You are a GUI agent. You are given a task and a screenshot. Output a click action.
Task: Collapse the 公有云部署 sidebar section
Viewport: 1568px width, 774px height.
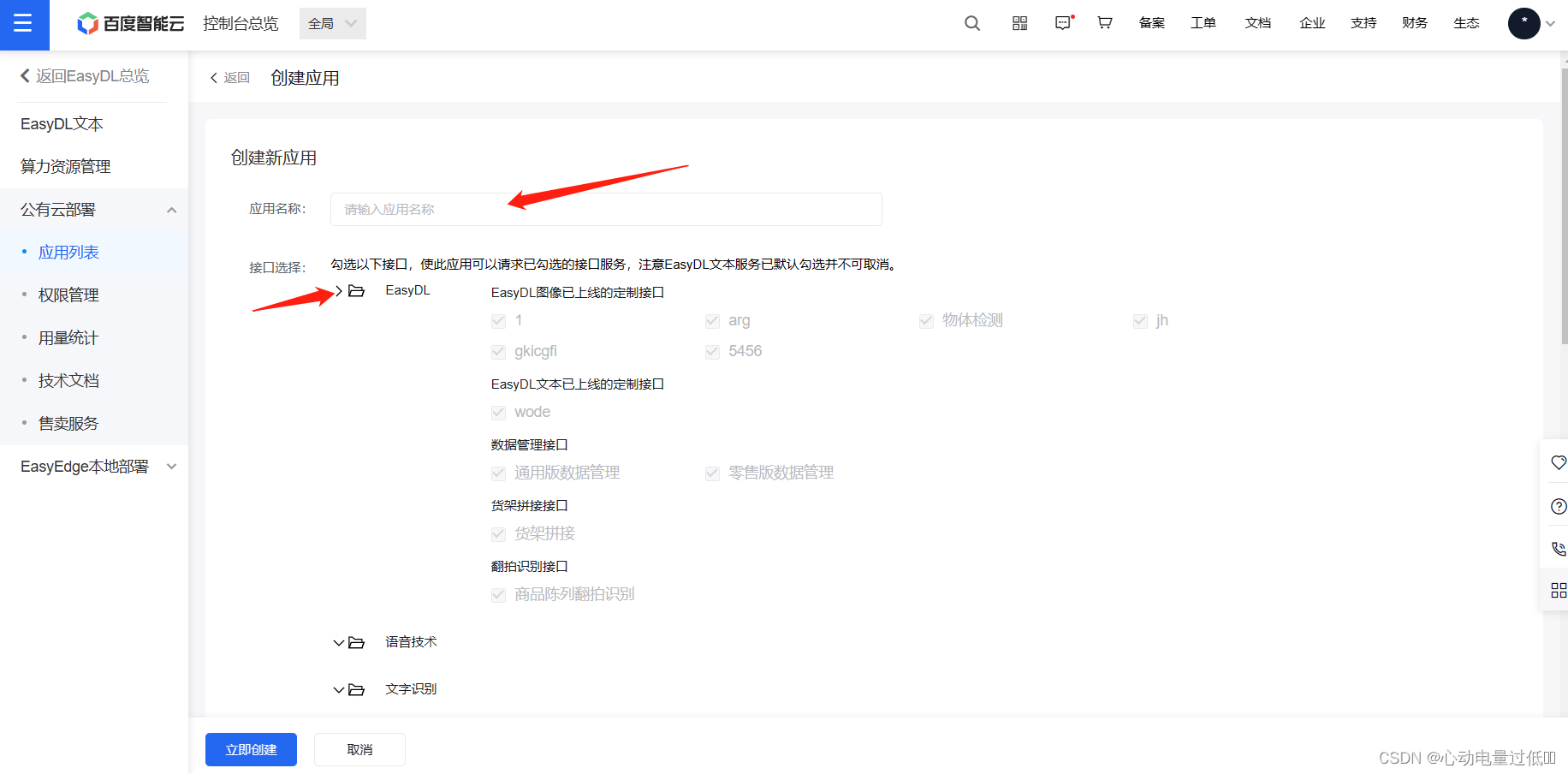171,210
